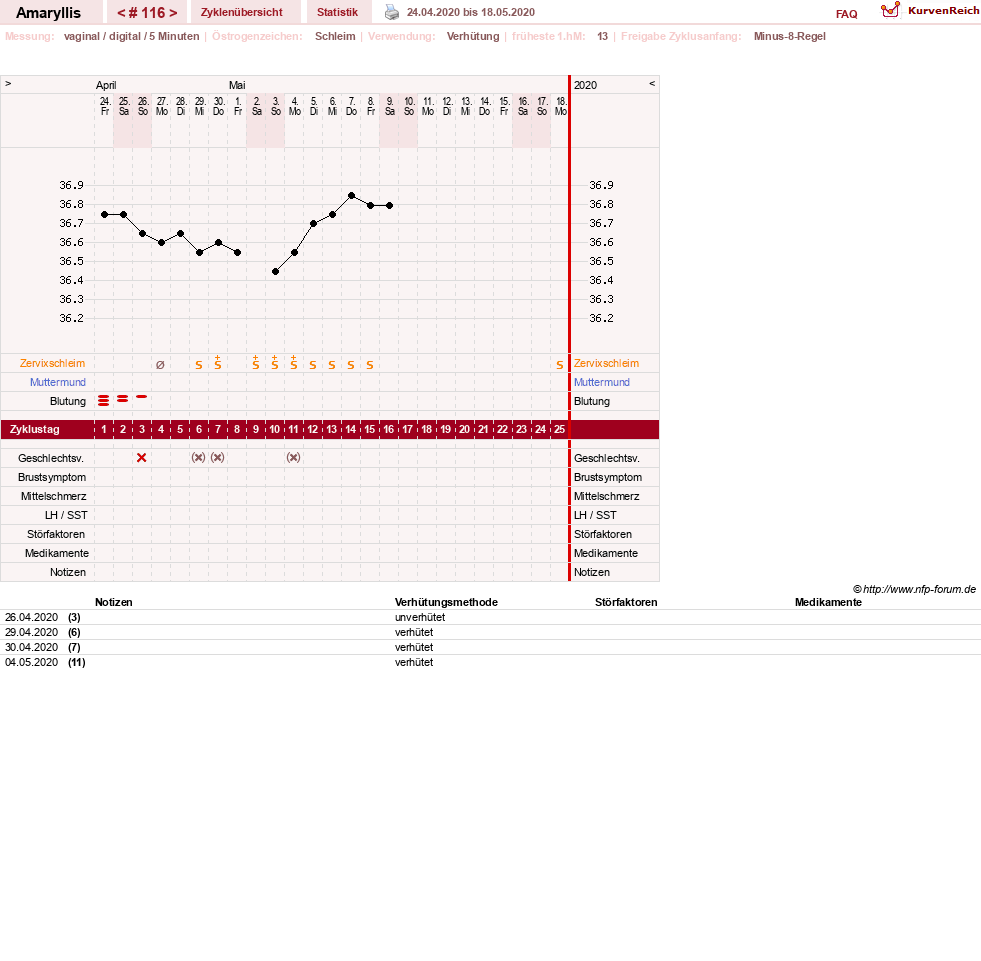
Task: Open the KurvenReich logo icon
Action: (x=890, y=10)
